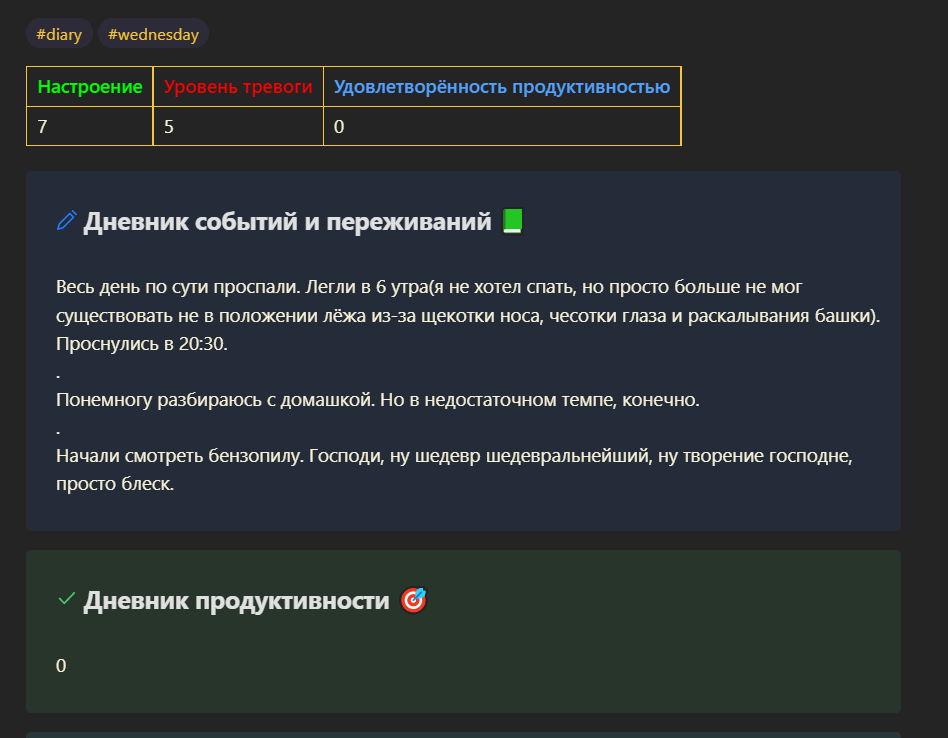
Task: Select the Настроение table header
Action: click(x=89, y=86)
